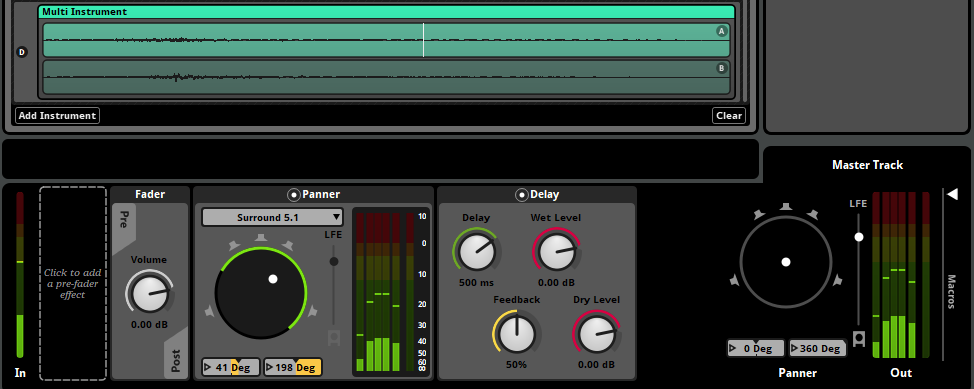Clear the multi instrument playlist
This screenshot has height=389, width=974.
pos(729,116)
